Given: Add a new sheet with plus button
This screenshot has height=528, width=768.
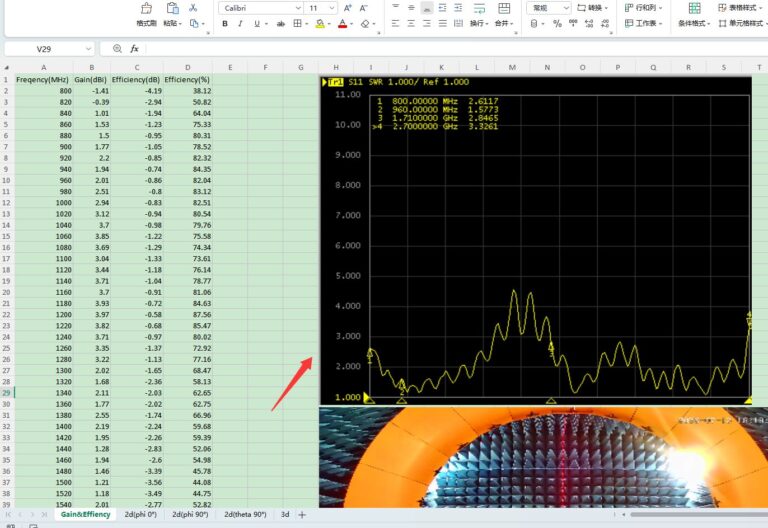Looking at the screenshot, I should pos(302,514).
